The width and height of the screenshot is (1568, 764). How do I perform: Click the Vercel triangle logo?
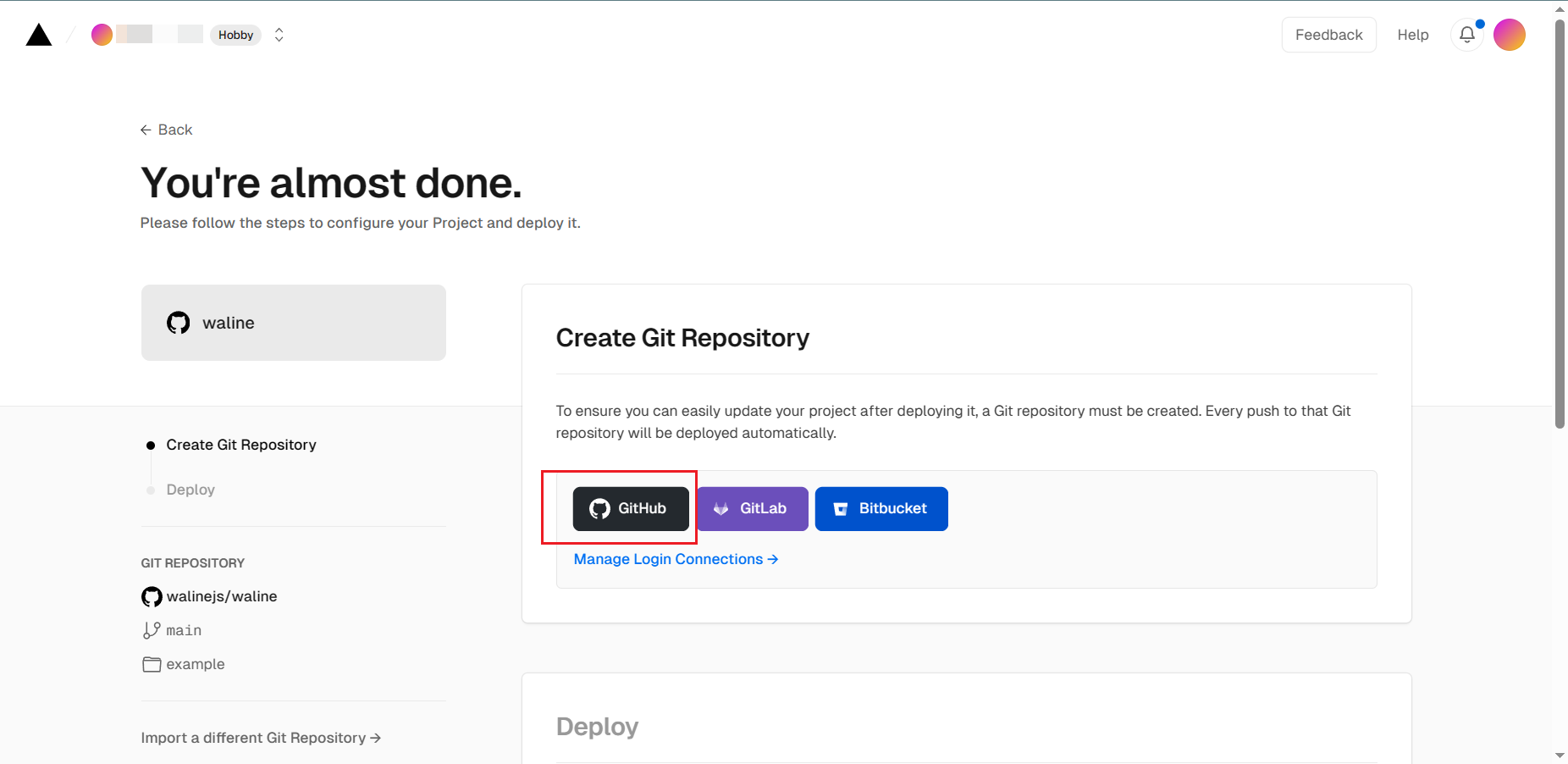[x=39, y=35]
